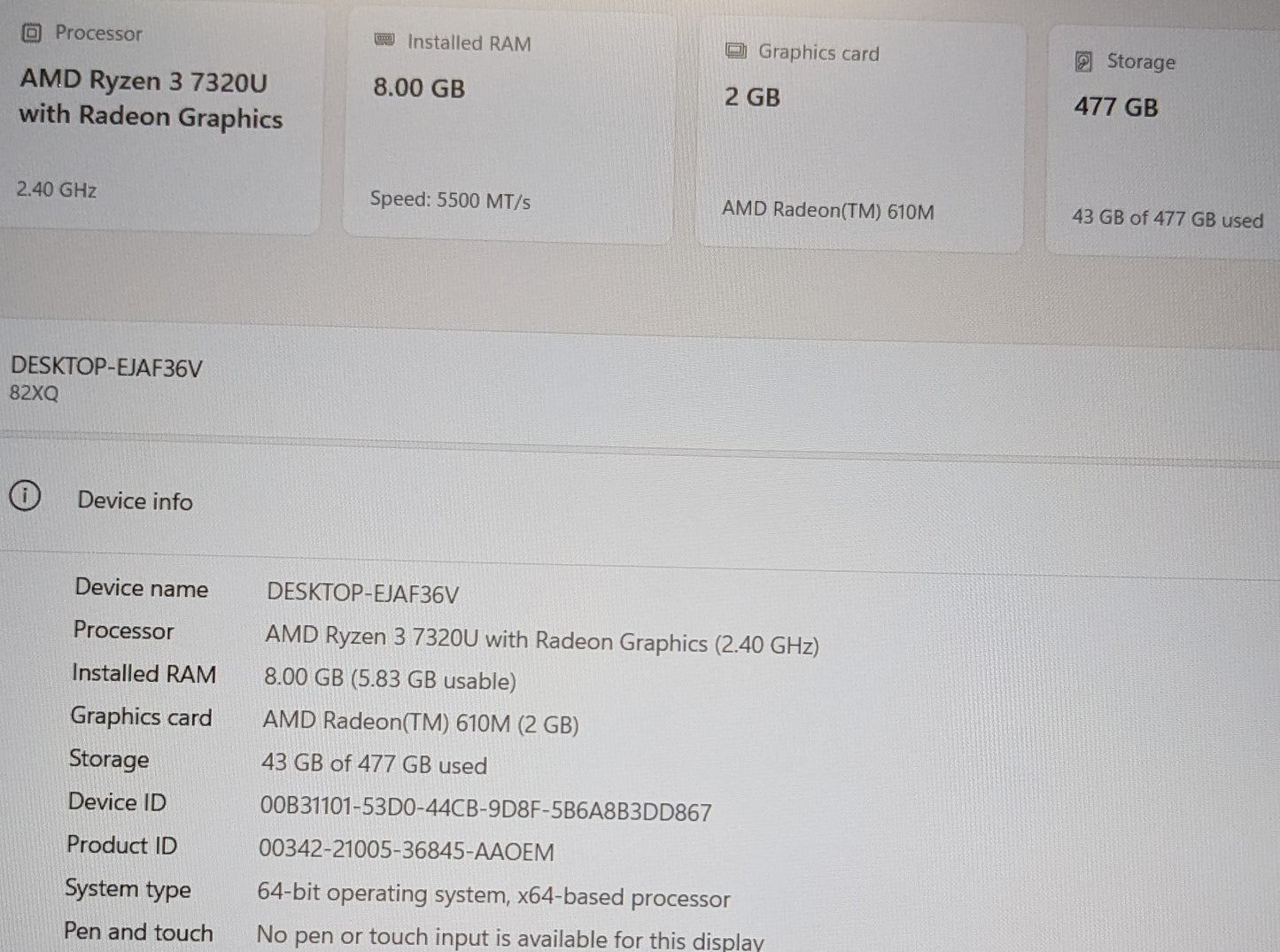Select the Product ID value 00342-21005-36845-AAOEM
This screenshot has width=1280, height=952.
407,851
